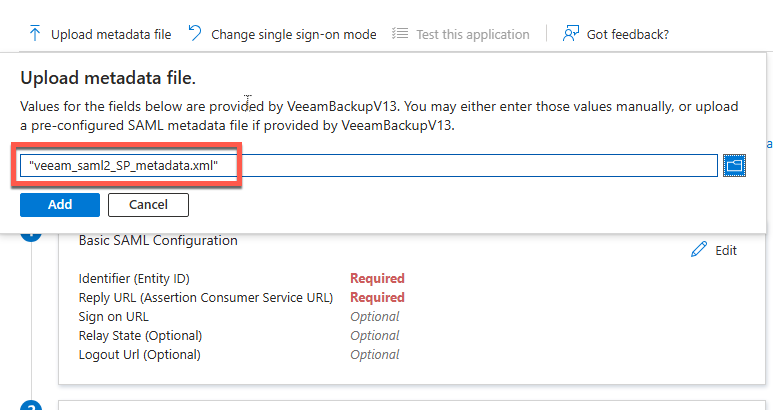
Task: Select the Upload metadata file label
Action: pos(111,34)
